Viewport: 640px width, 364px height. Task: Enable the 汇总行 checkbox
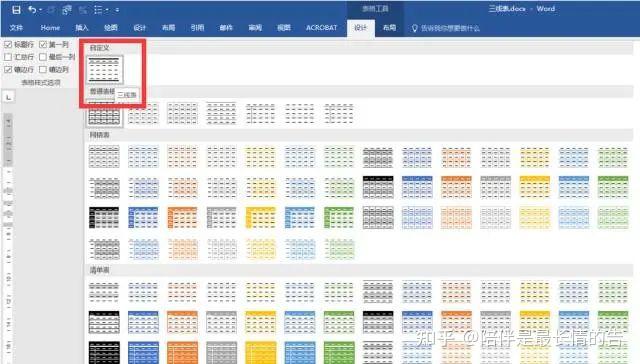(x=8, y=57)
